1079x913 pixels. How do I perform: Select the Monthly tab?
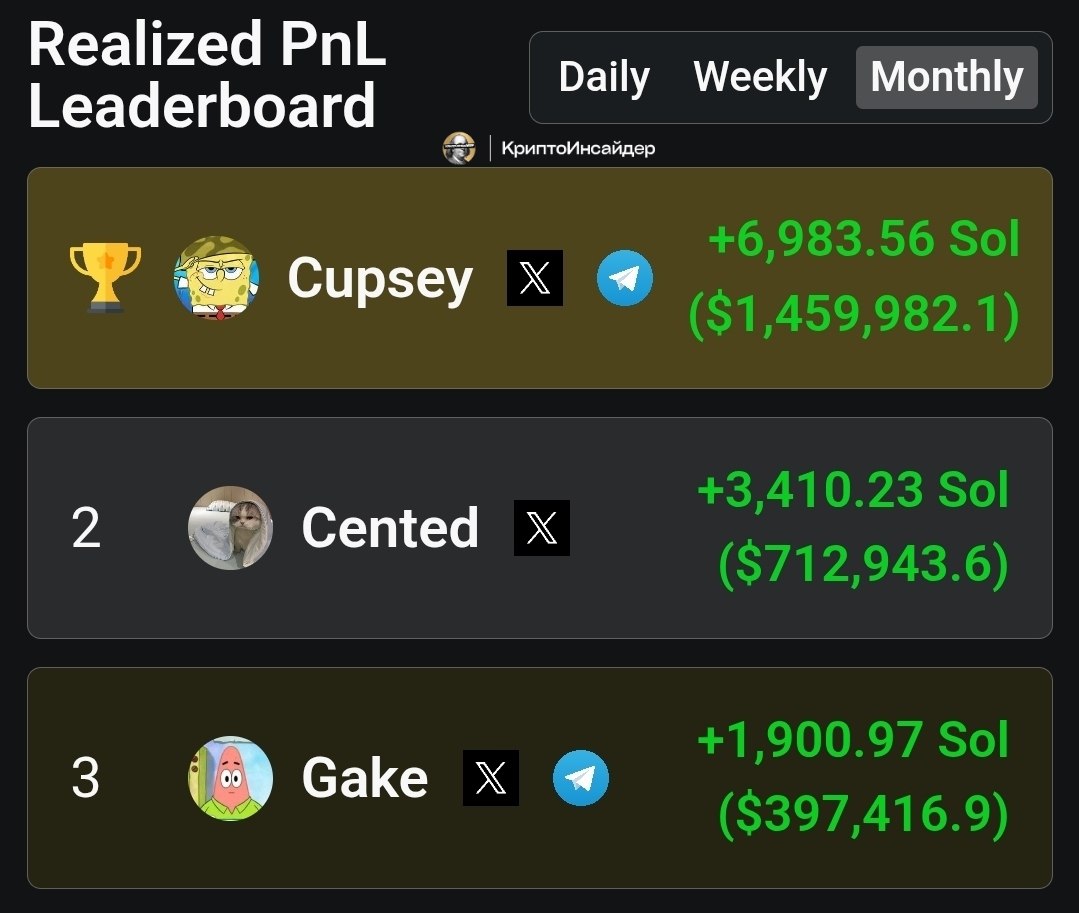pyautogui.click(x=947, y=77)
